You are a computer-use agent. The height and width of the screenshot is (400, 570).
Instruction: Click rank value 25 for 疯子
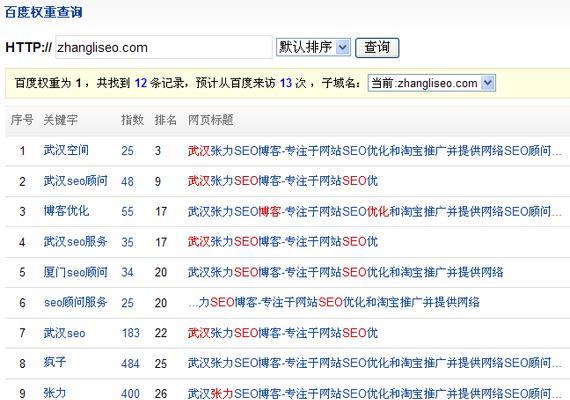click(x=161, y=363)
